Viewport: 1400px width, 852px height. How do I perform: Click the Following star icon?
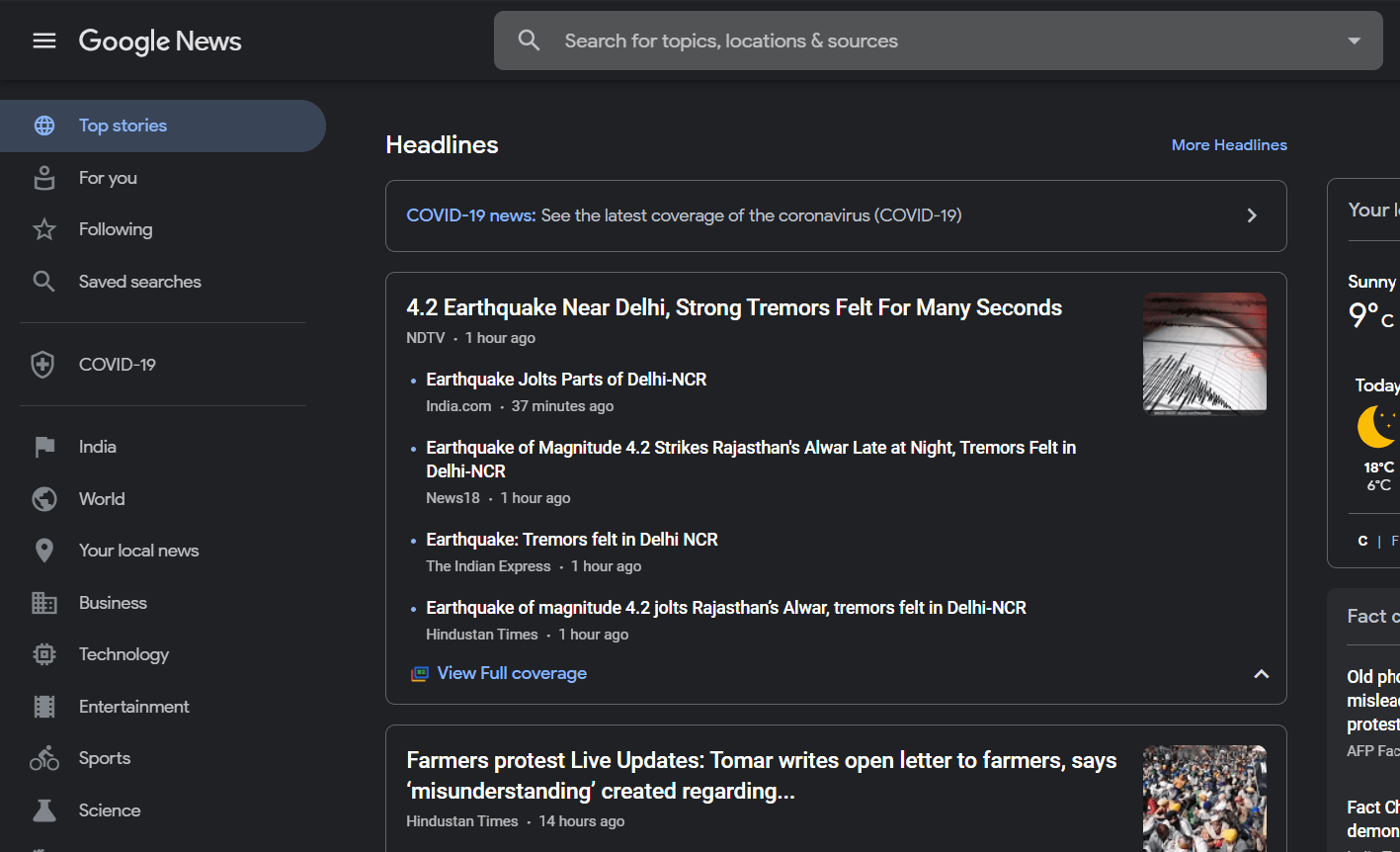point(43,229)
